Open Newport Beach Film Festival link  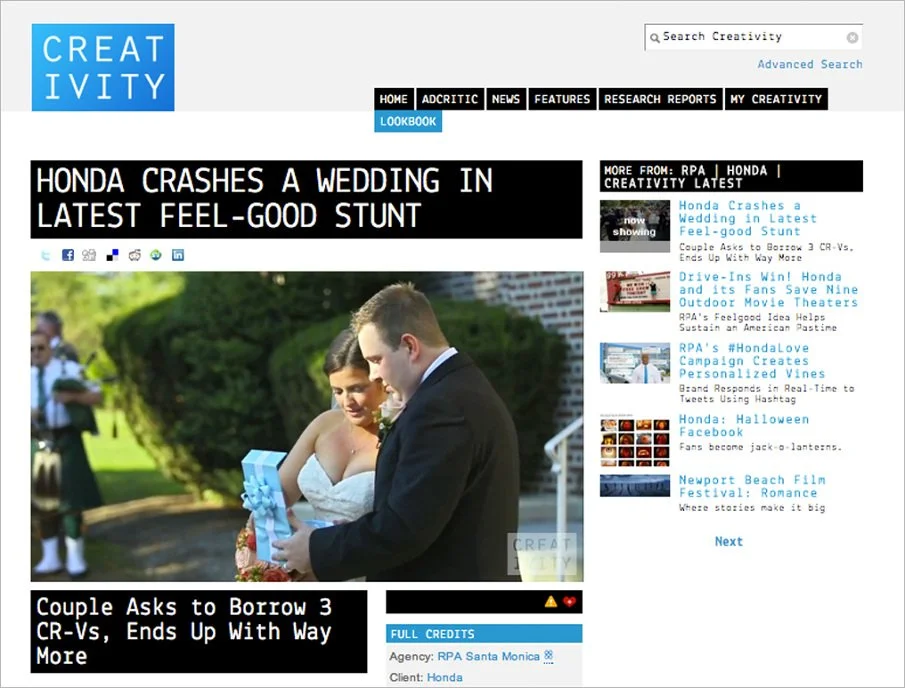point(752,486)
